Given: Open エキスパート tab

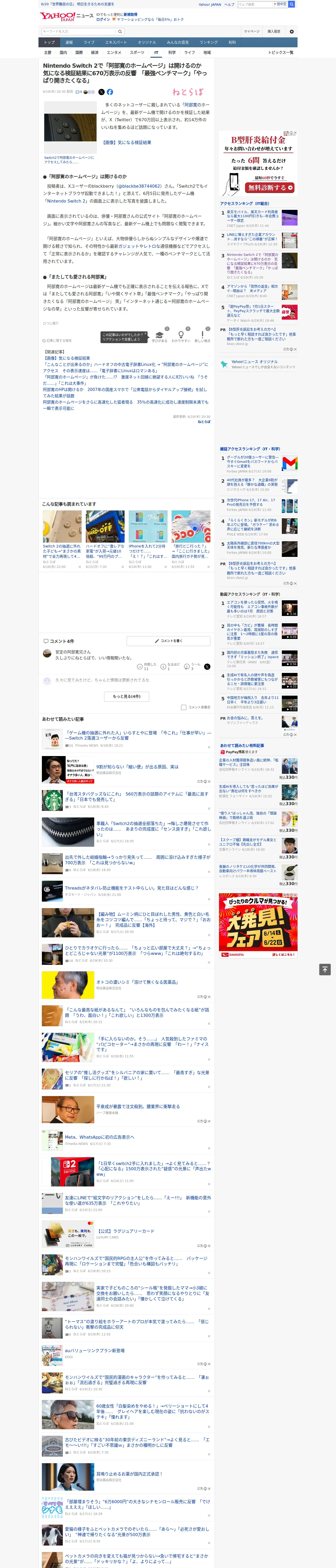Looking at the screenshot, I should click(x=116, y=43).
